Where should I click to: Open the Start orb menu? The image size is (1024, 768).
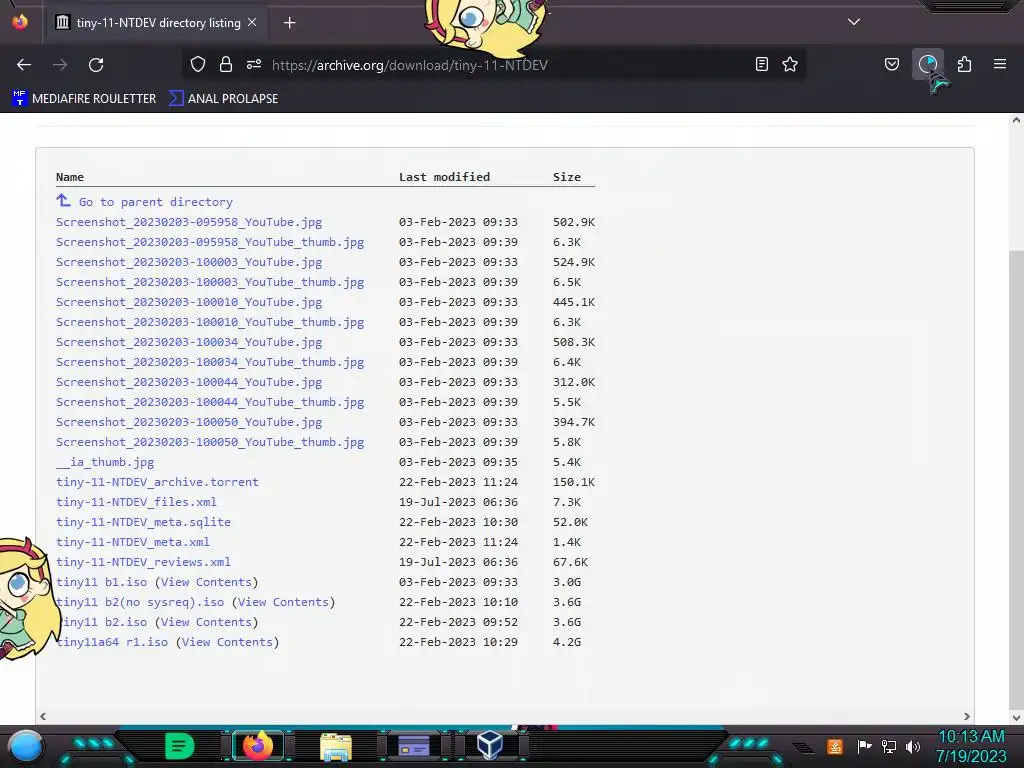(x=26, y=746)
